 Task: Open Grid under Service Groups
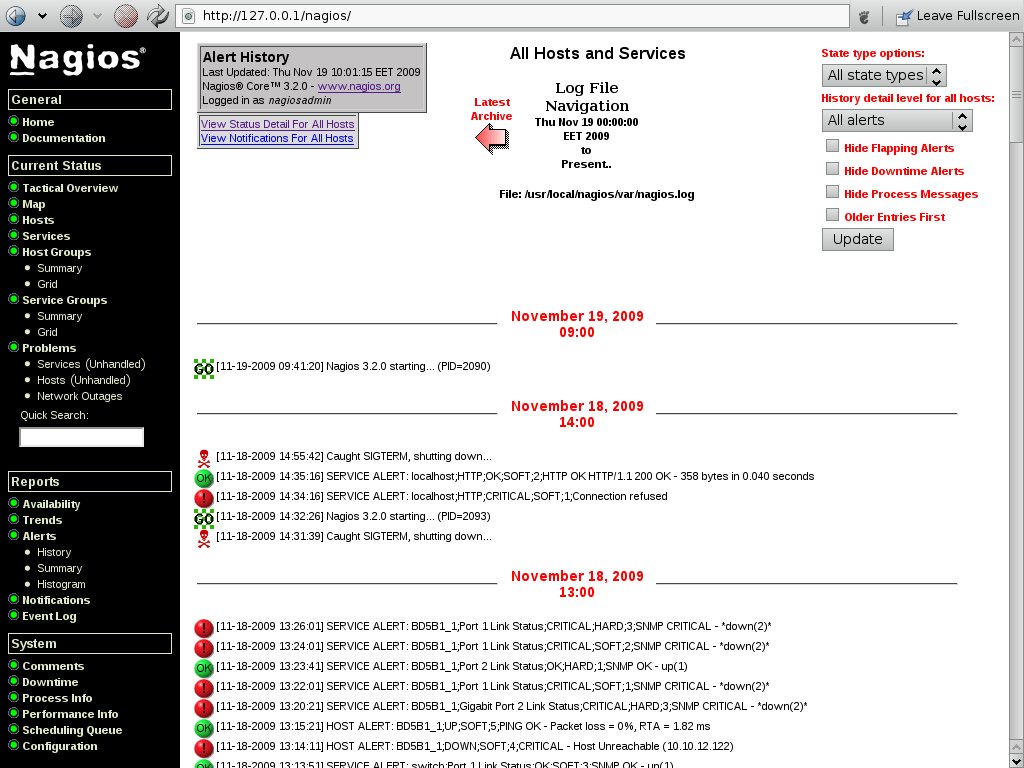click(x=47, y=332)
